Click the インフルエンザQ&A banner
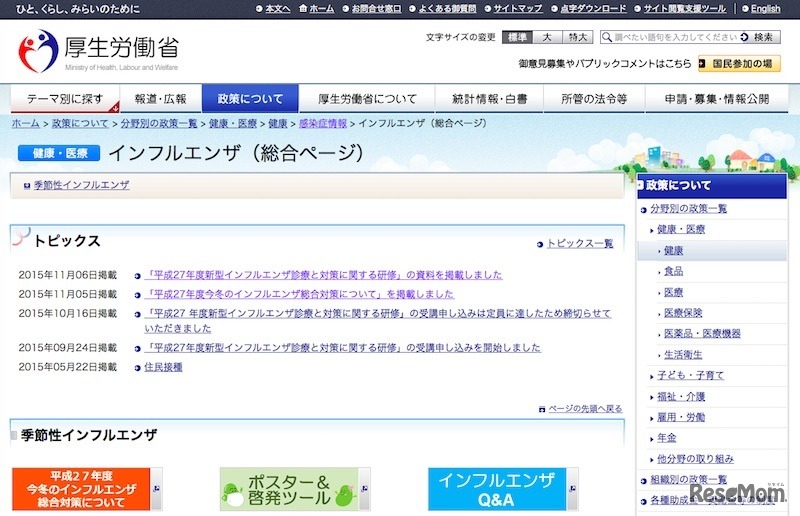This screenshot has width=800, height=516. click(497, 489)
